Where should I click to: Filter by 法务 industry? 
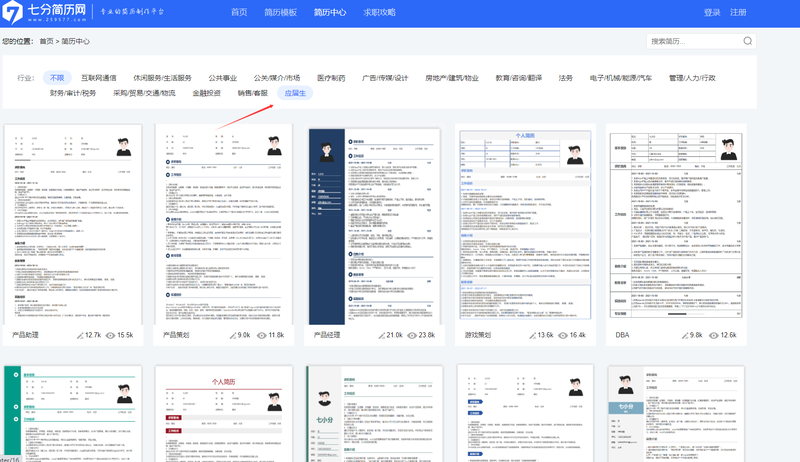566,78
